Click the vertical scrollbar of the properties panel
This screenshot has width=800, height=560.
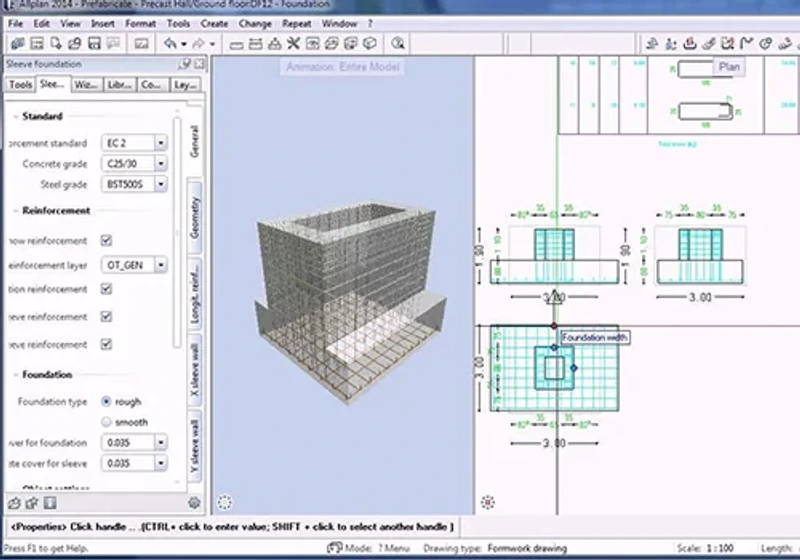tap(177, 232)
